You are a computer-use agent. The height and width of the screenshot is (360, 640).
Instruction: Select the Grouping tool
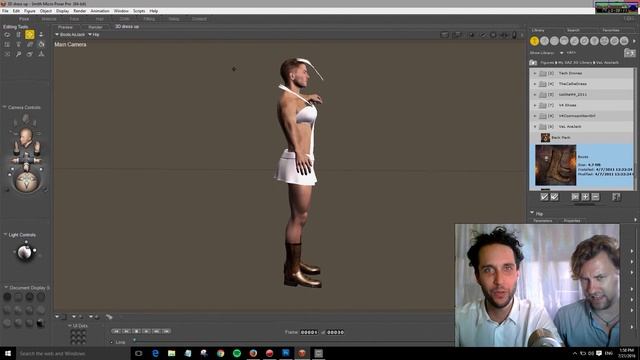click(7, 54)
